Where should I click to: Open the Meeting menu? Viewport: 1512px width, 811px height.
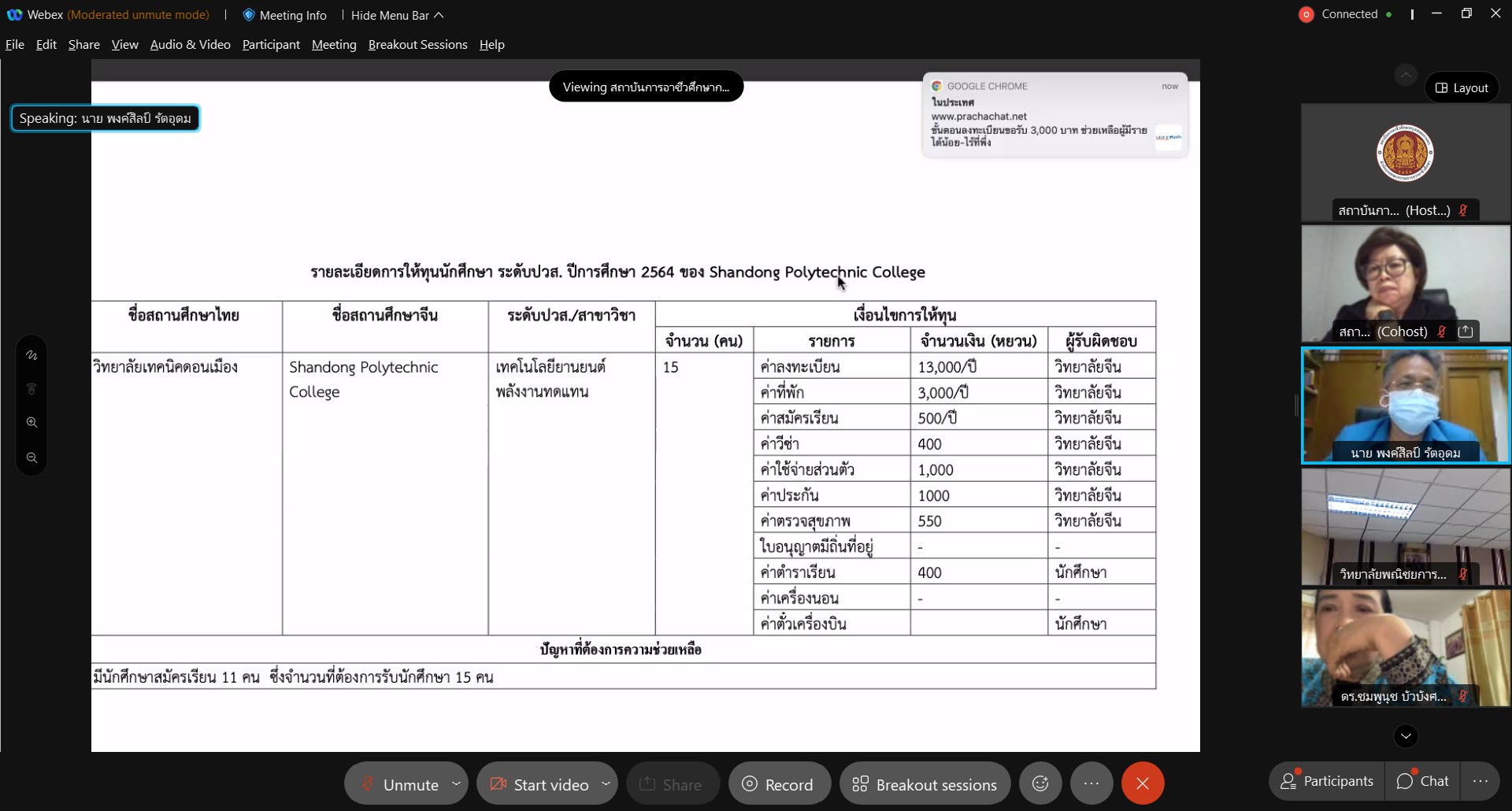334,45
